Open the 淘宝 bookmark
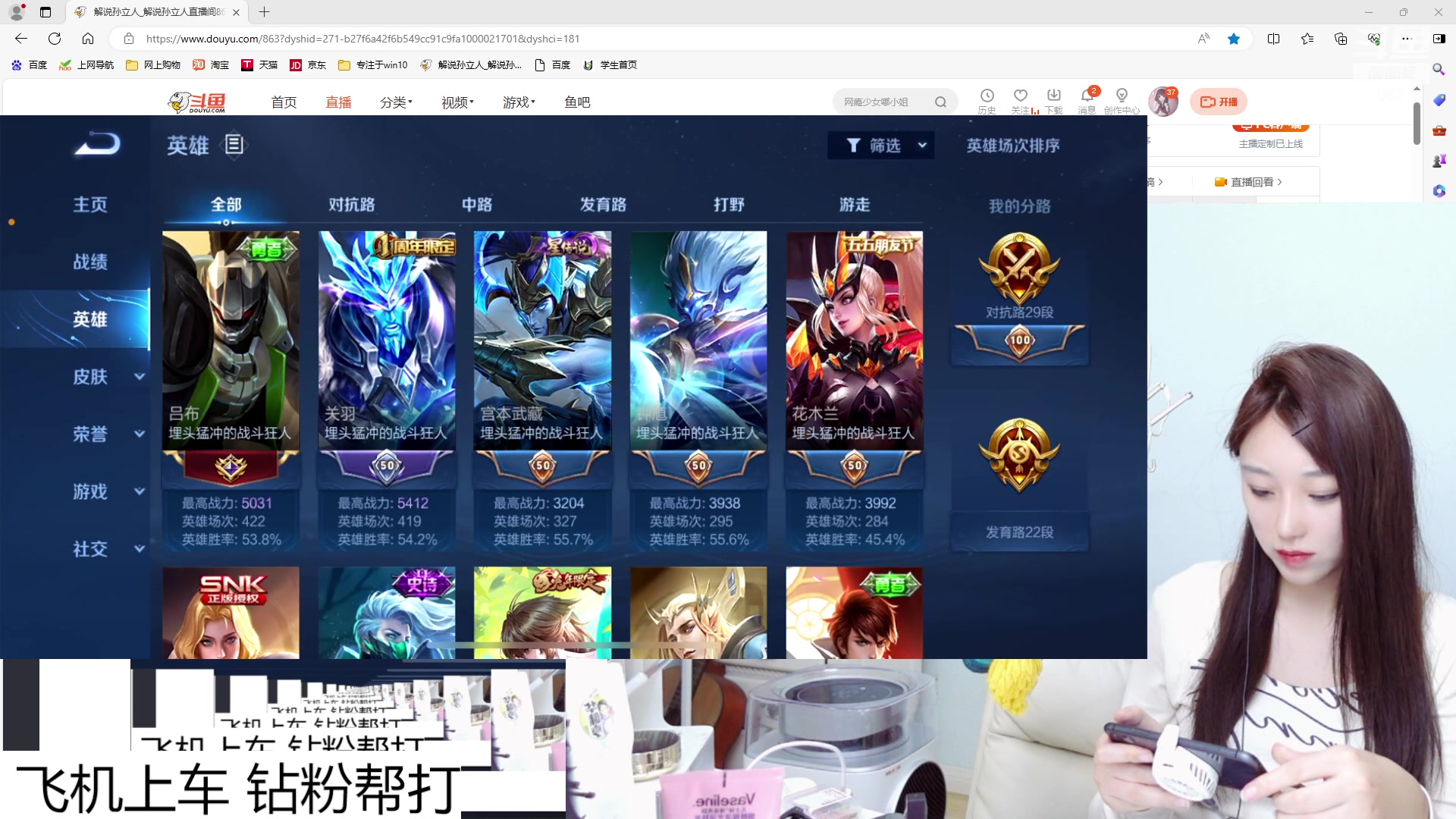The width and height of the screenshot is (1456, 819). pyautogui.click(x=211, y=65)
